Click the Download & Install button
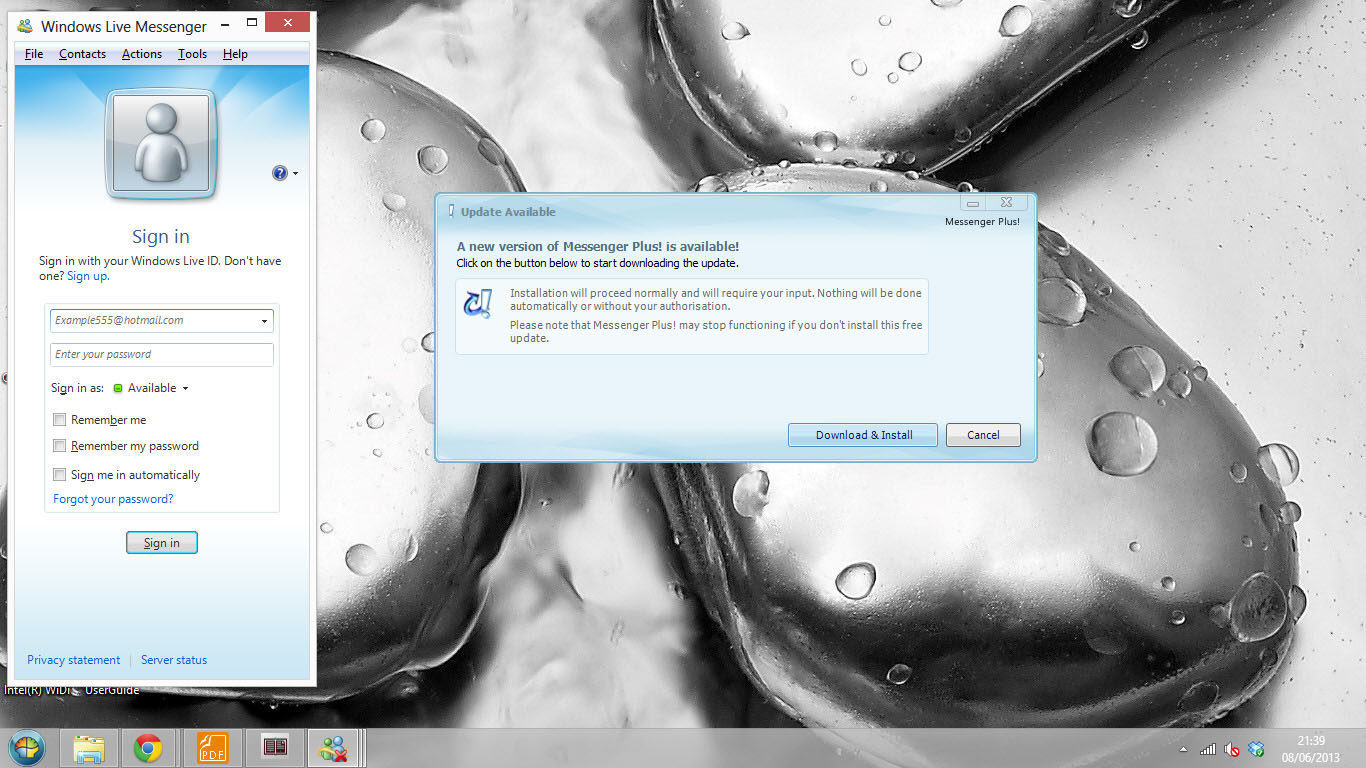The image size is (1366, 768). [x=863, y=435]
